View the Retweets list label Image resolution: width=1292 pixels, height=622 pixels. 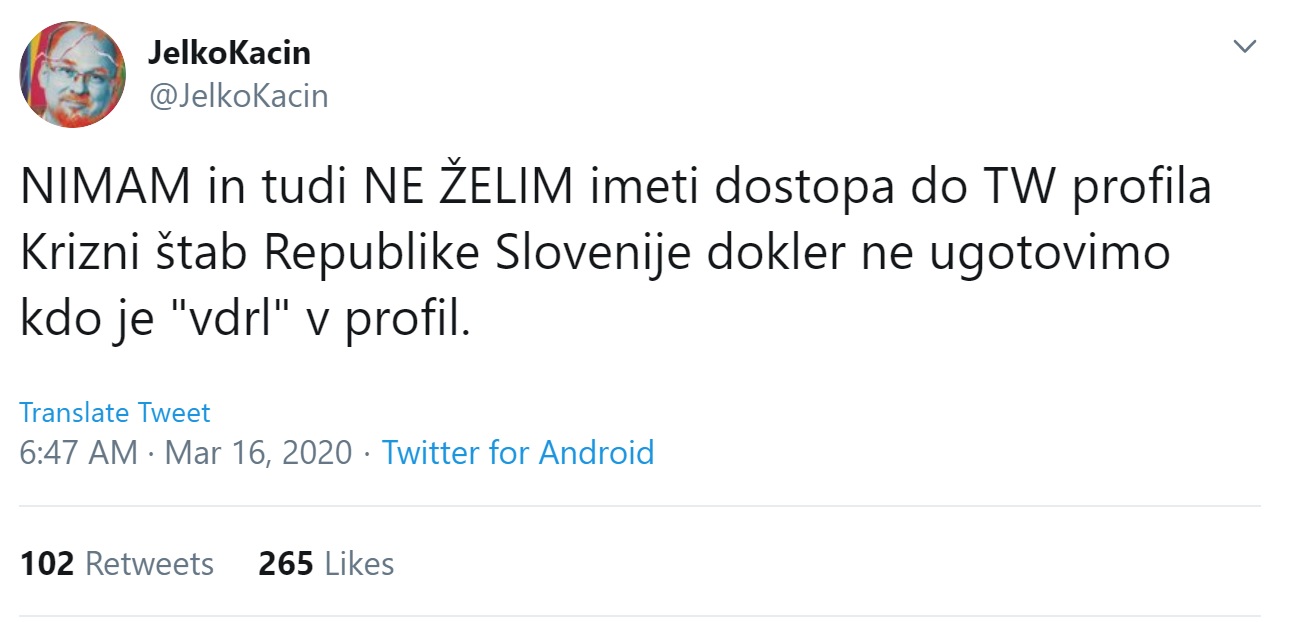coord(149,564)
